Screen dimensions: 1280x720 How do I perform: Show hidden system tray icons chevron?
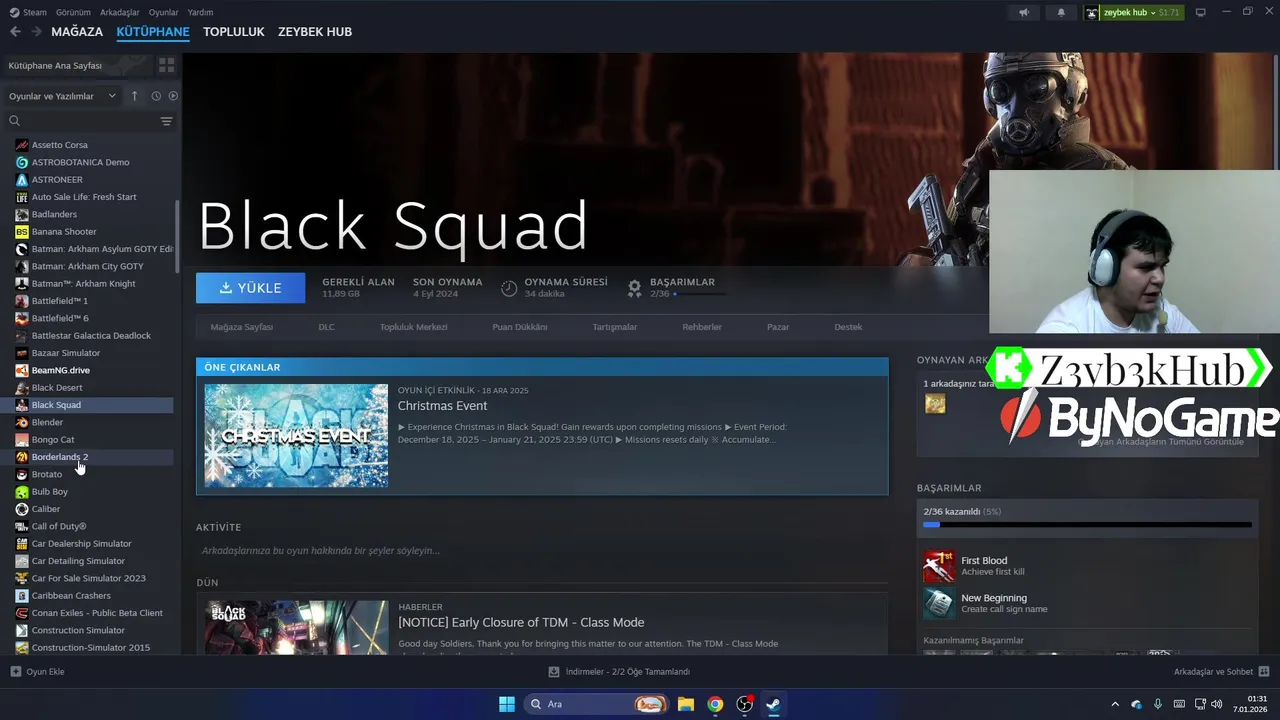coord(1115,704)
